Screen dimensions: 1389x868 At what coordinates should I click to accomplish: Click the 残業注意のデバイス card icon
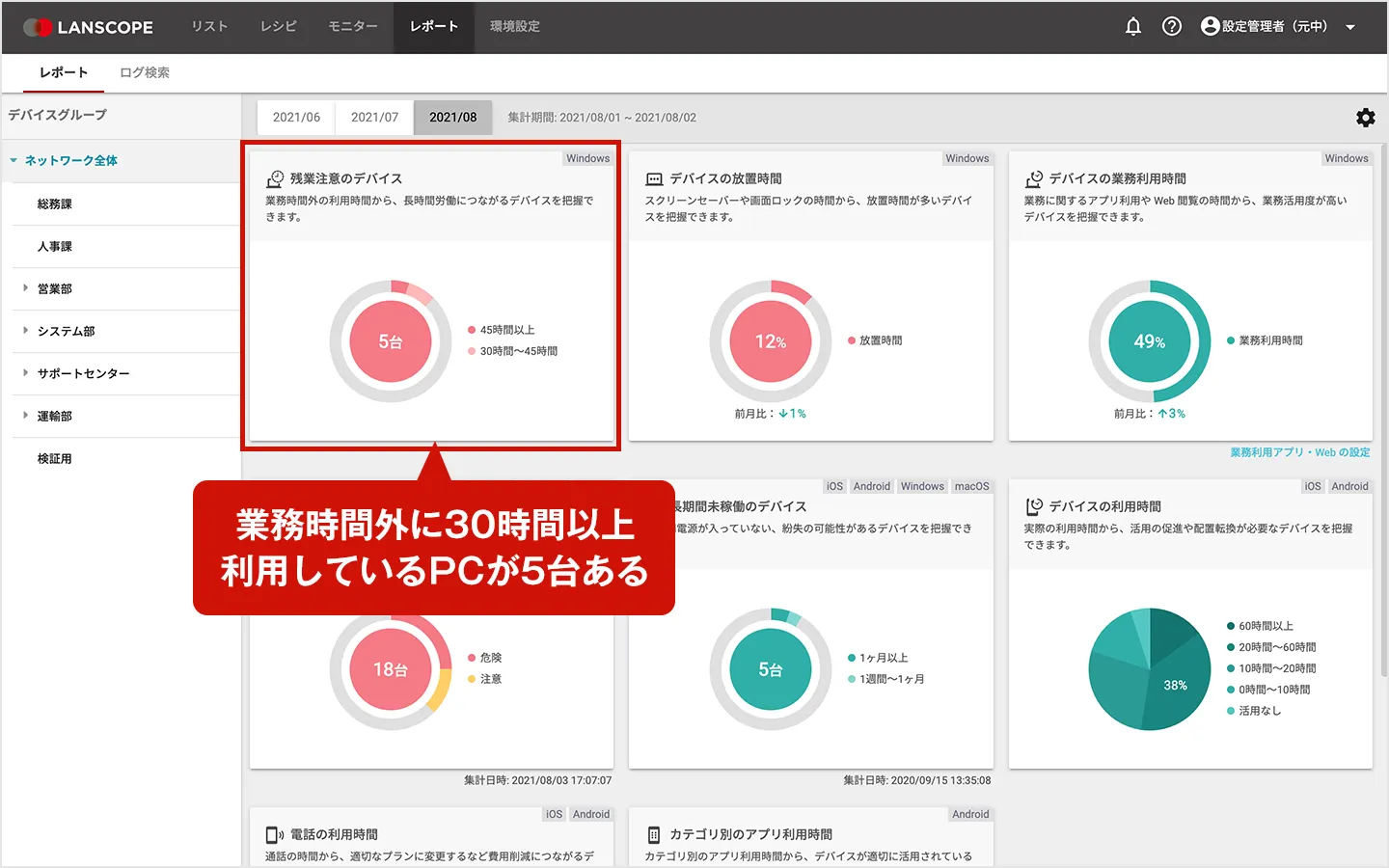tap(275, 178)
